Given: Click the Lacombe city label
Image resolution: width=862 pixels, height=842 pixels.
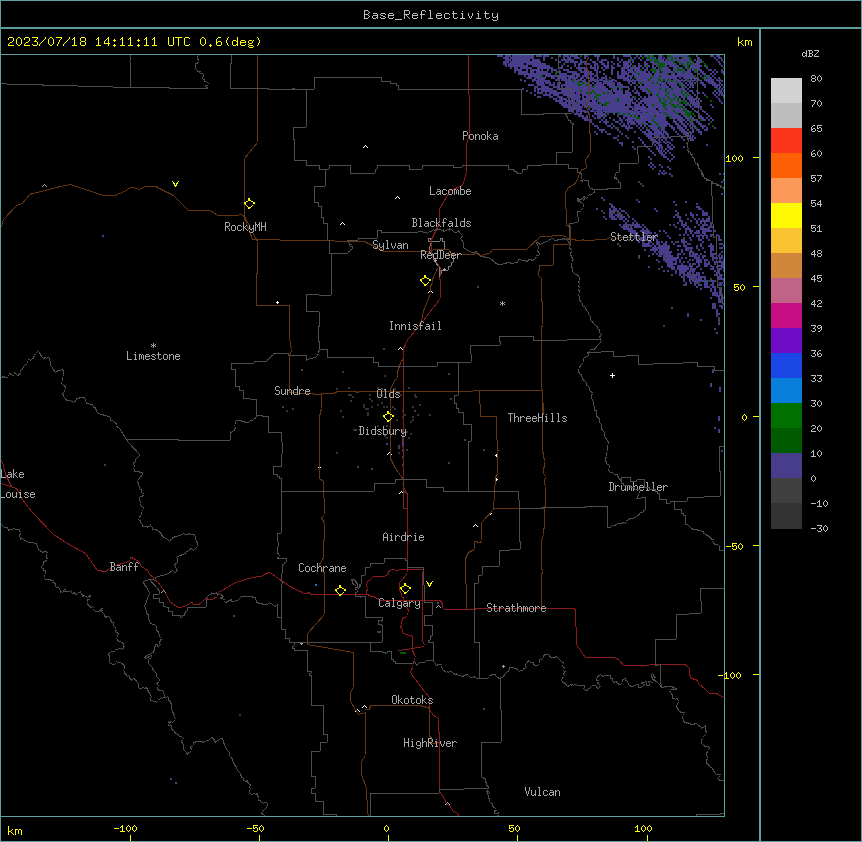Looking at the screenshot, I should (x=450, y=191).
